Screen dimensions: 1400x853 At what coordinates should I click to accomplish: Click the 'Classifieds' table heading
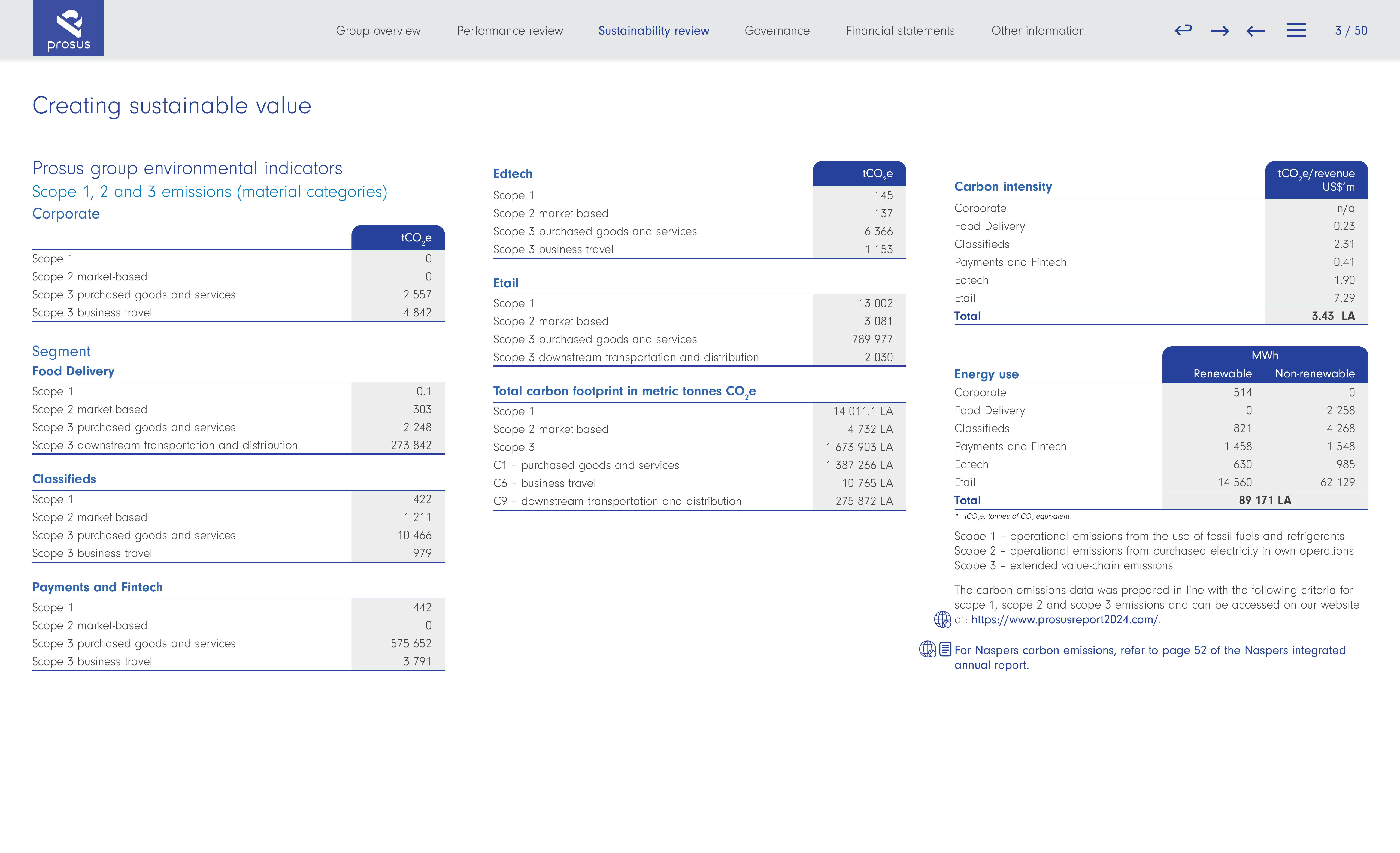tap(64, 479)
